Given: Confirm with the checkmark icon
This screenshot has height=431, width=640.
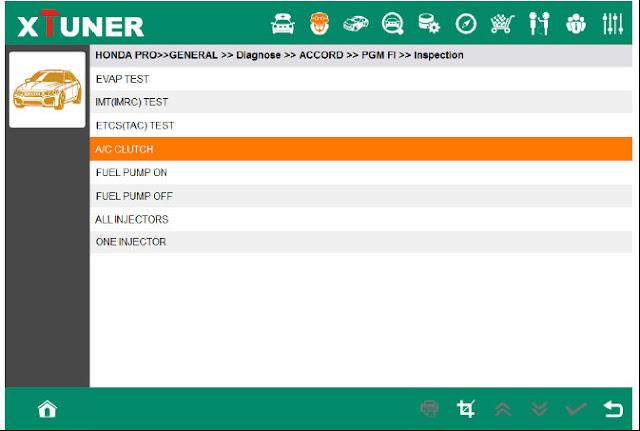Looking at the screenshot, I should coord(576,409).
